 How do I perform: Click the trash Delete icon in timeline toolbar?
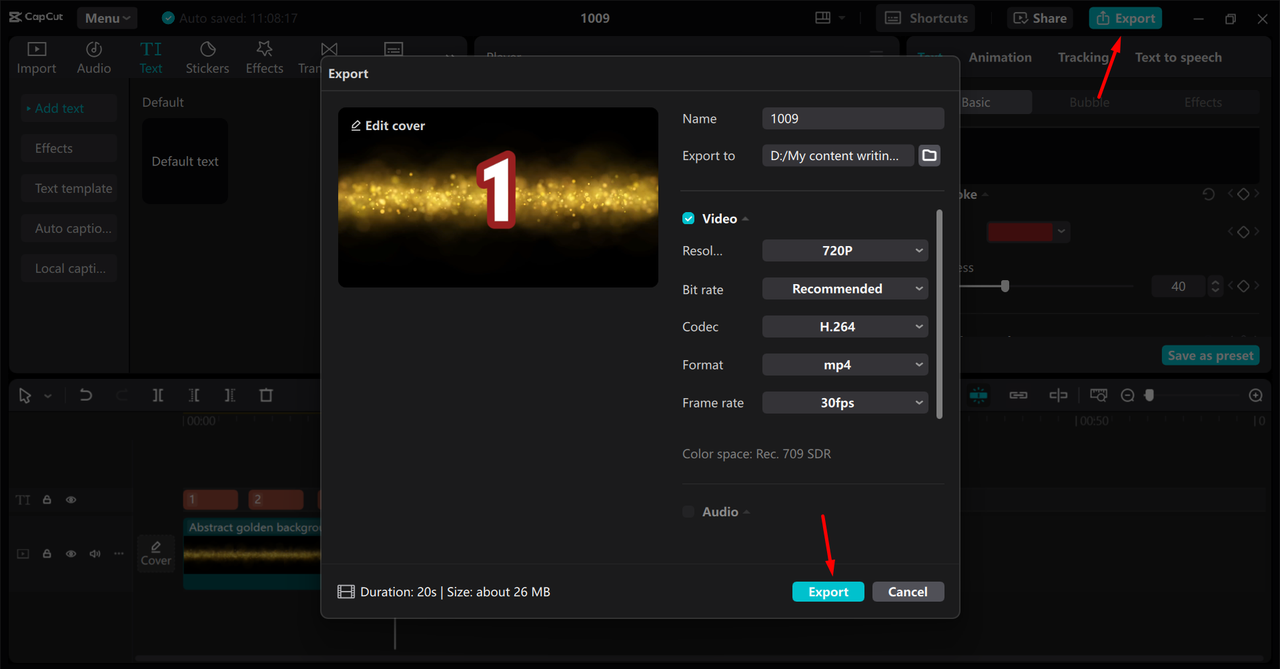pyautogui.click(x=266, y=395)
